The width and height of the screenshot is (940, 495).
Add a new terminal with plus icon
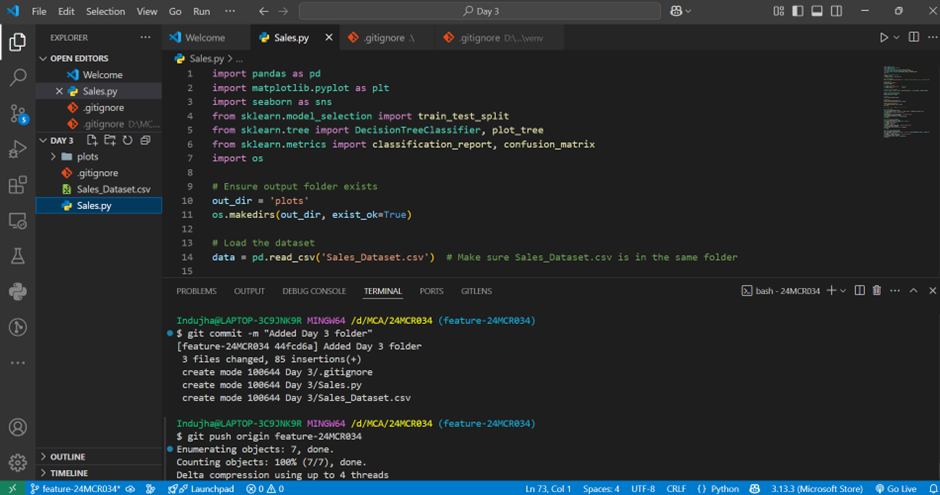pos(831,291)
